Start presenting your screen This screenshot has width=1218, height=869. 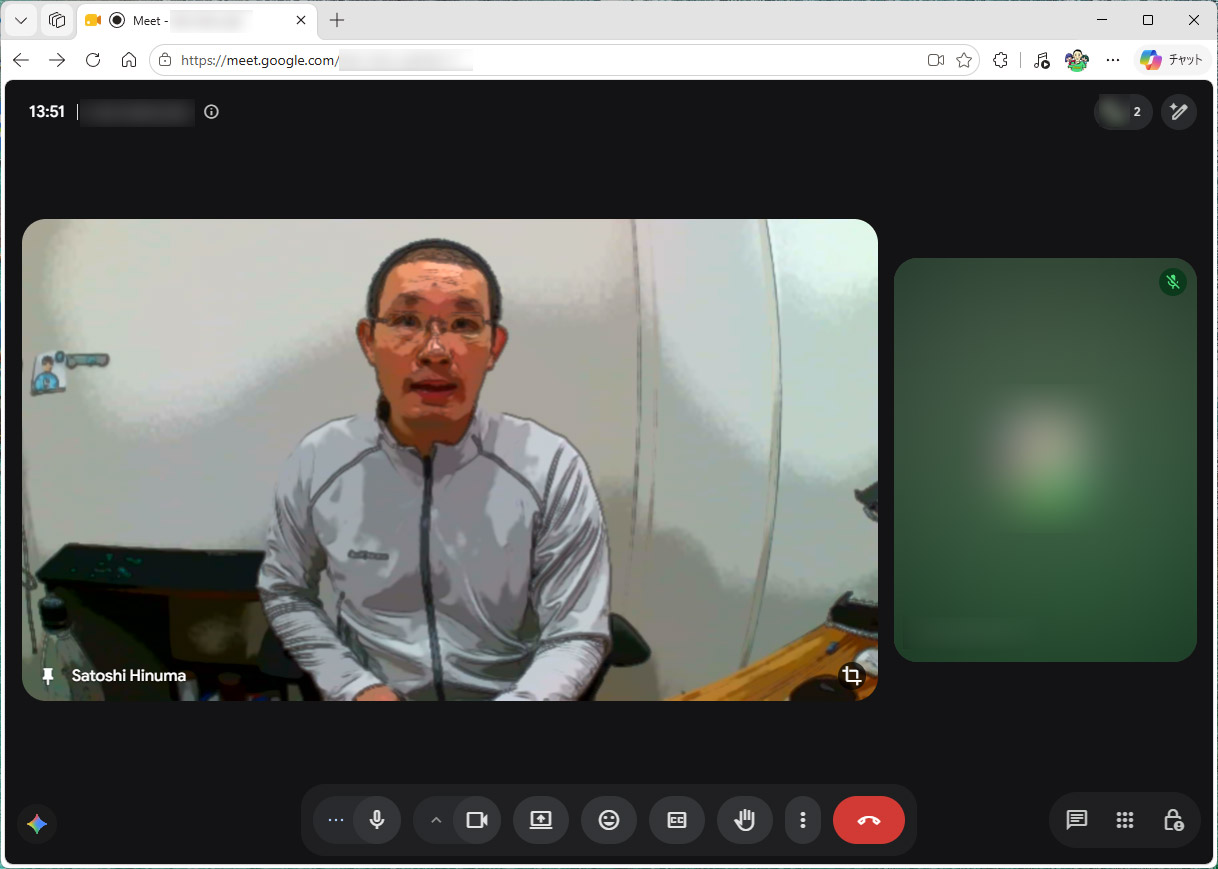[541, 821]
